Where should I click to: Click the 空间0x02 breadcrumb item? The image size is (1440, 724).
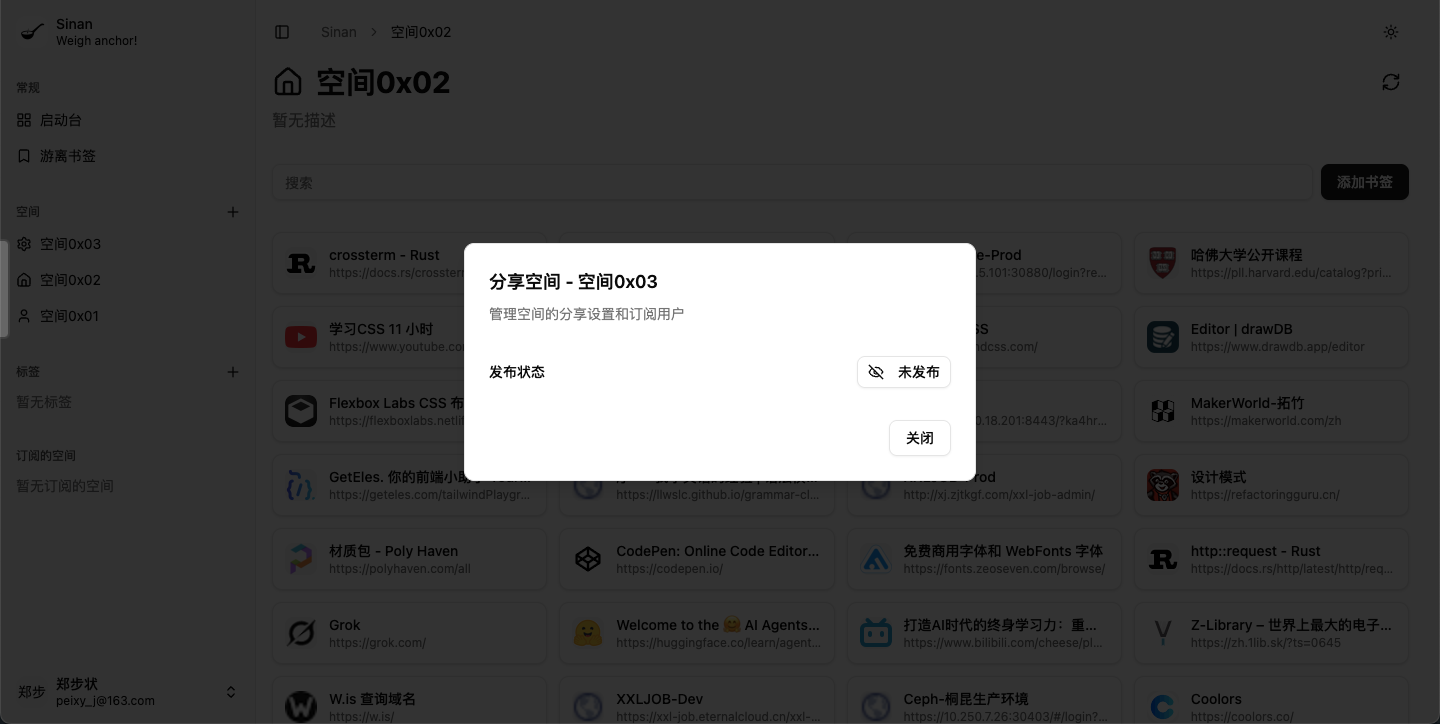coord(421,32)
